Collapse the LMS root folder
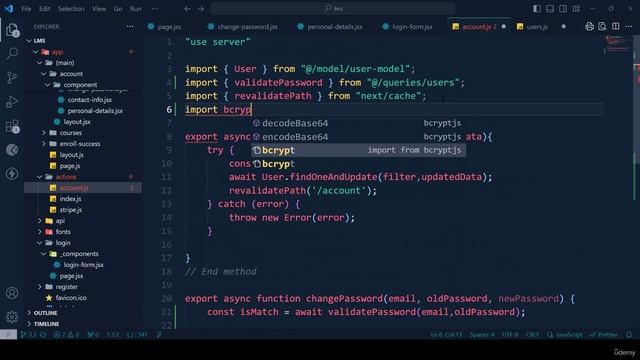Viewport: 640px width, 360px height. coord(29,41)
